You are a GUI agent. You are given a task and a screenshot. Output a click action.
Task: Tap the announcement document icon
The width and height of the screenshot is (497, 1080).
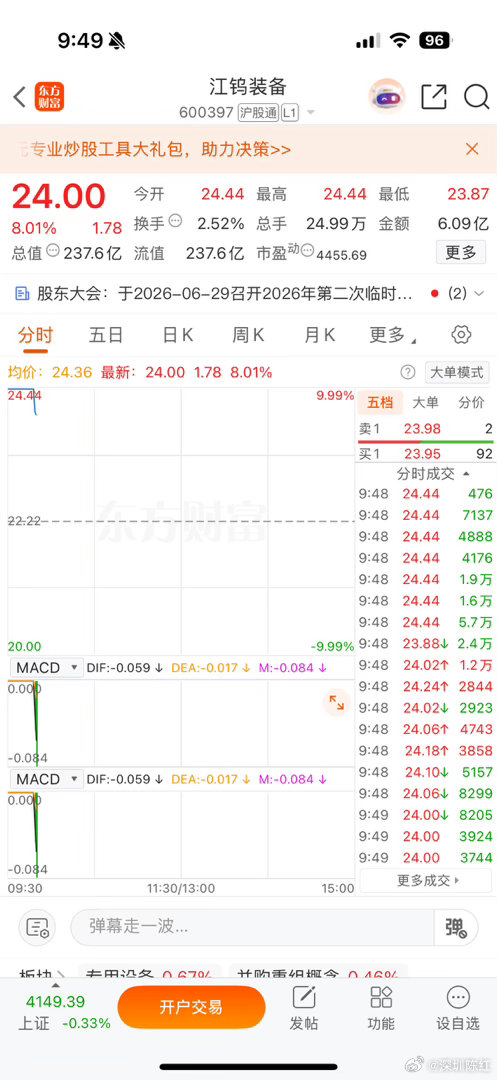pos(22,294)
